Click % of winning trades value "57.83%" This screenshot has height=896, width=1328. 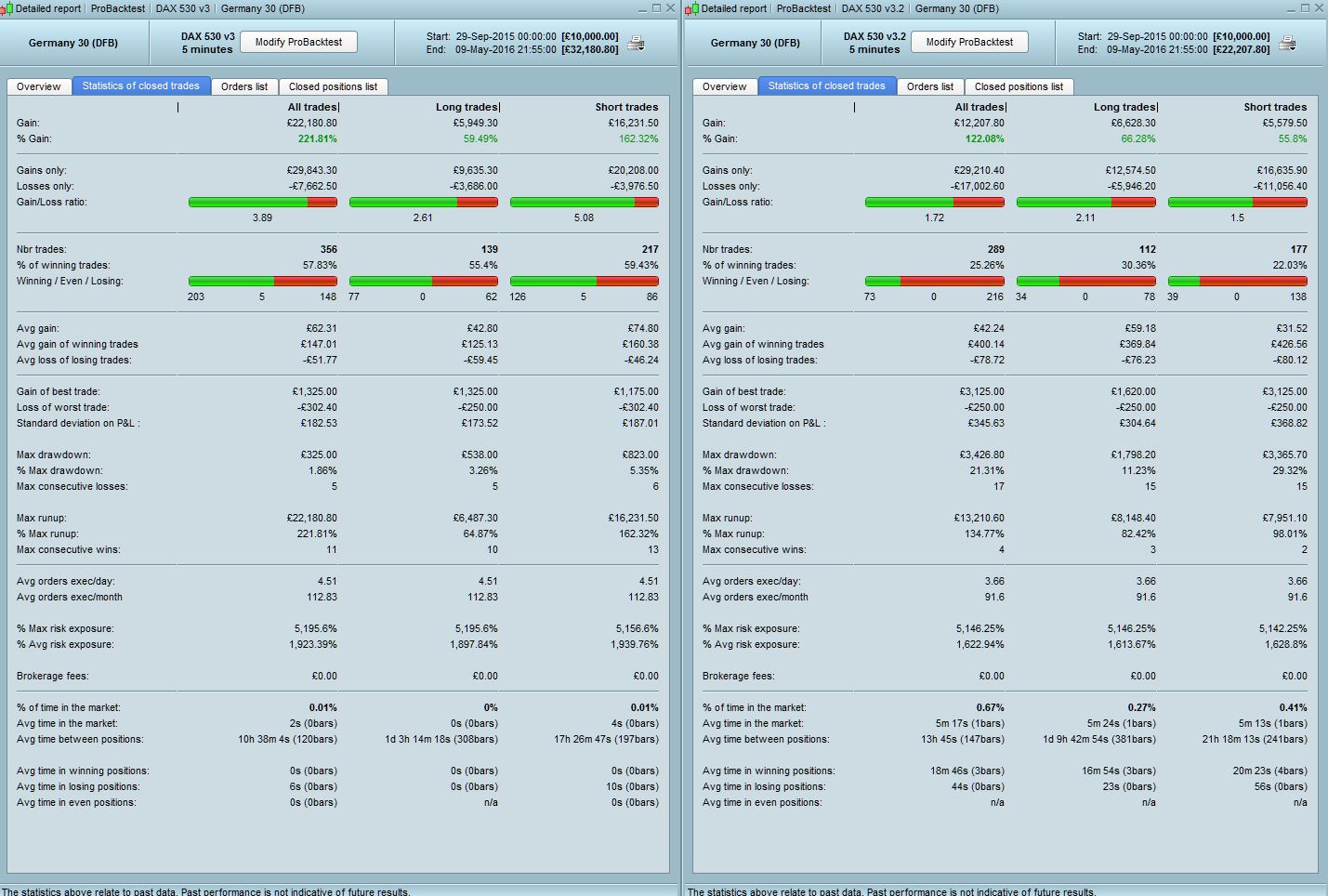[x=319, y=265]
